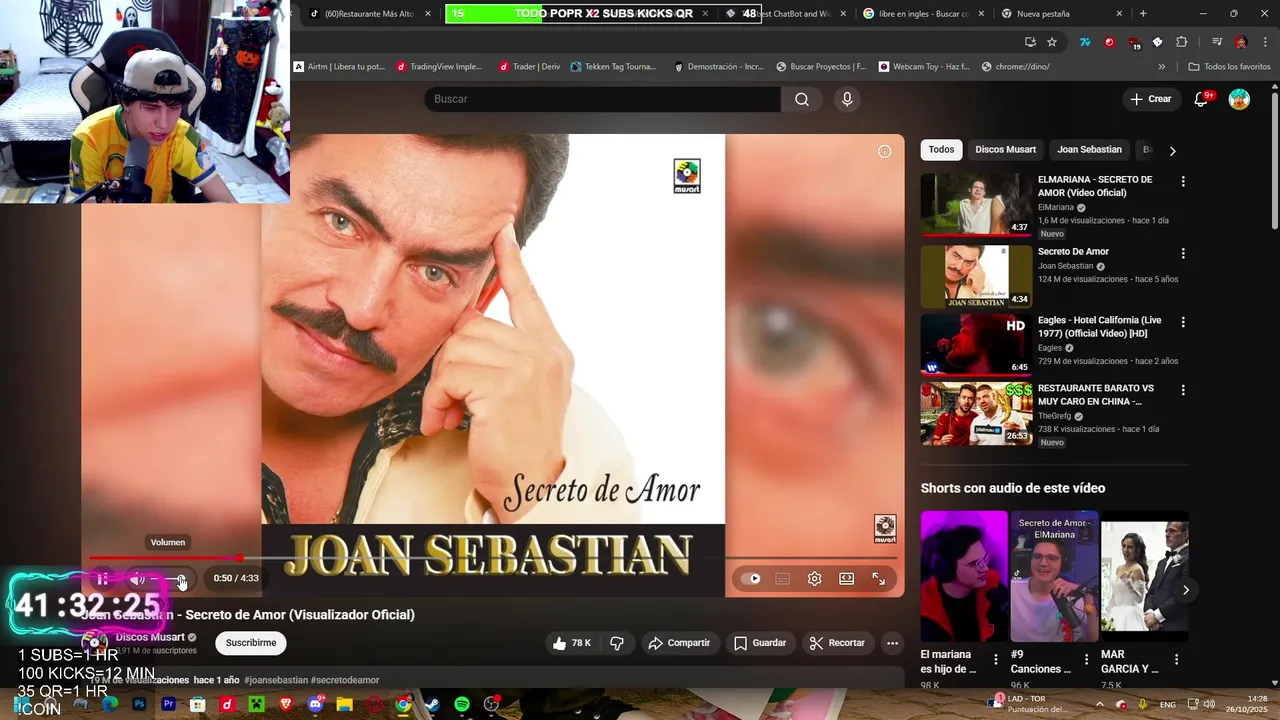
Task: Enter fullscreen mode in the player
Action: pyautogui.click(x=879, y=578)
